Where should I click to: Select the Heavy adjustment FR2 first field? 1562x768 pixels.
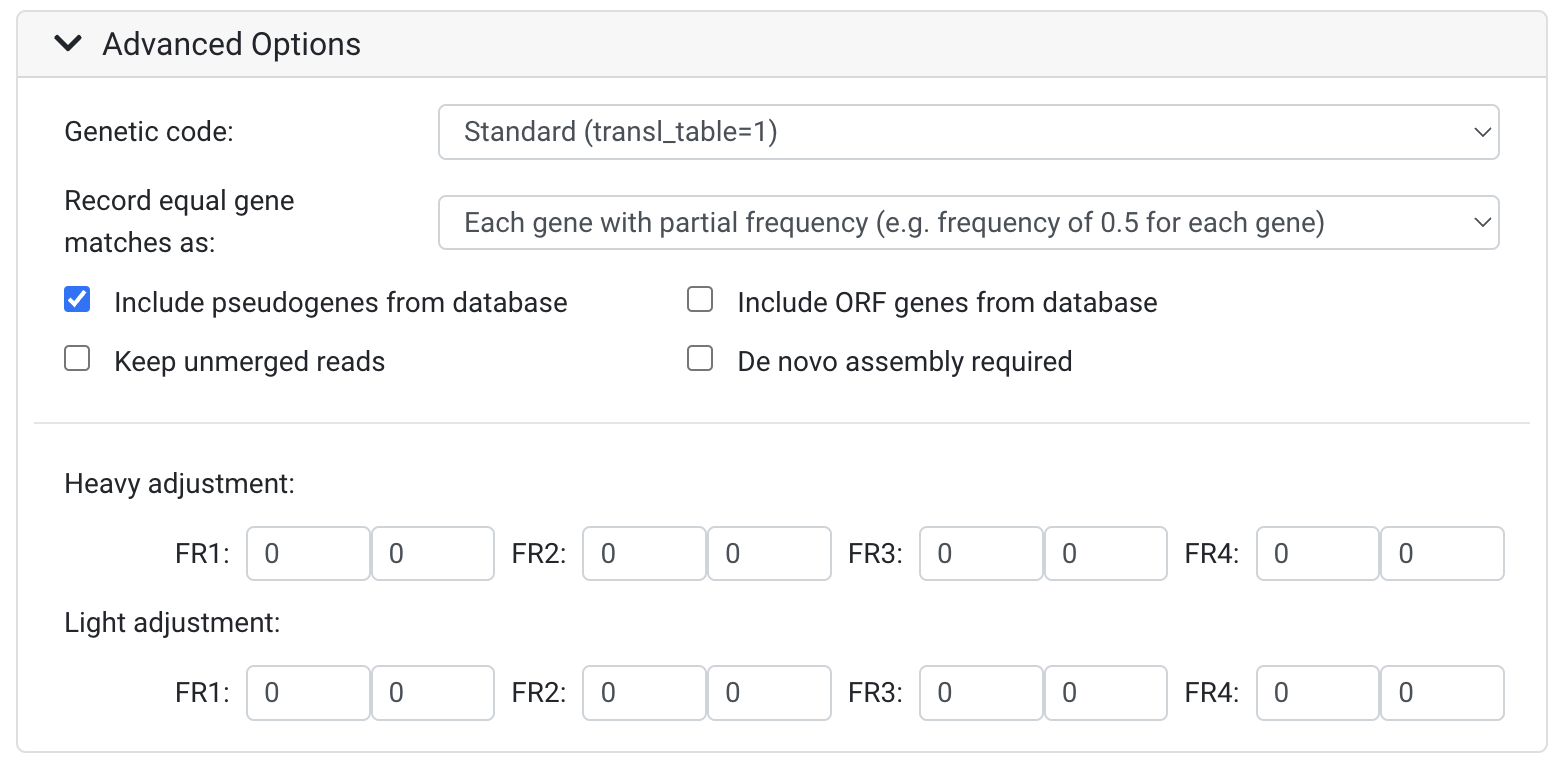point(645,554)
